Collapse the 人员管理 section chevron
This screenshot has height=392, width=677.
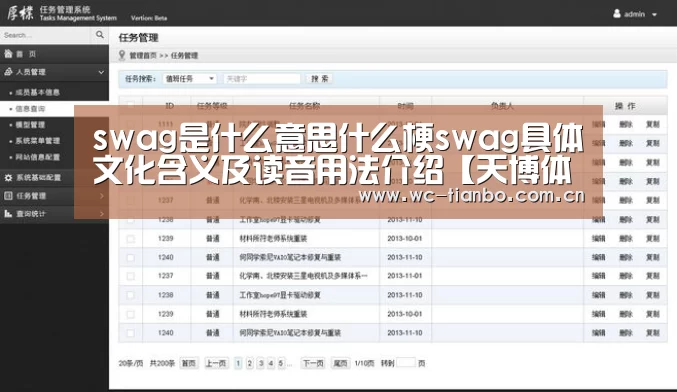[x=101, y=72]
